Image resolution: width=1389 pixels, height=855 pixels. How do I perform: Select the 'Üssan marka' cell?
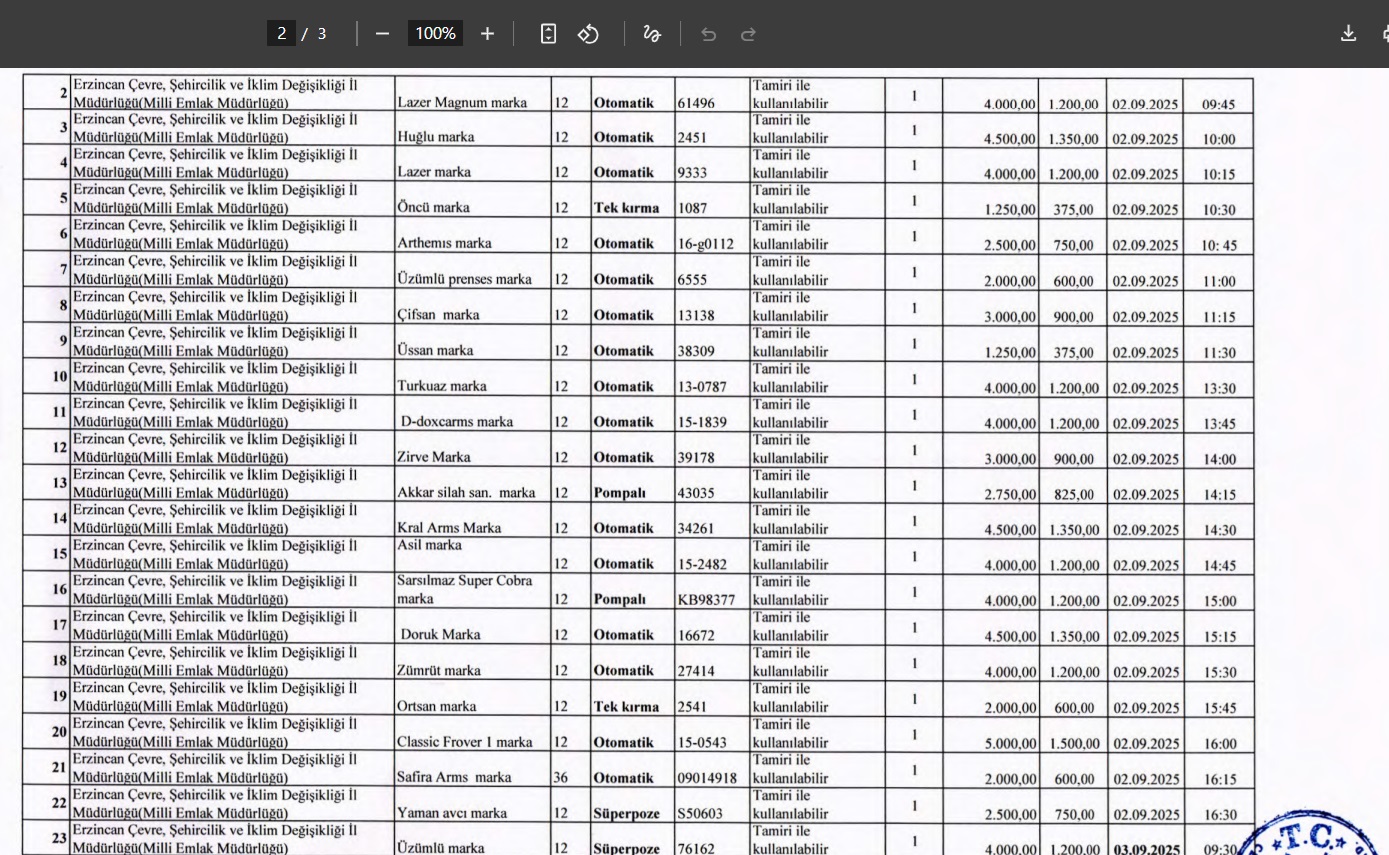(435, 350)
